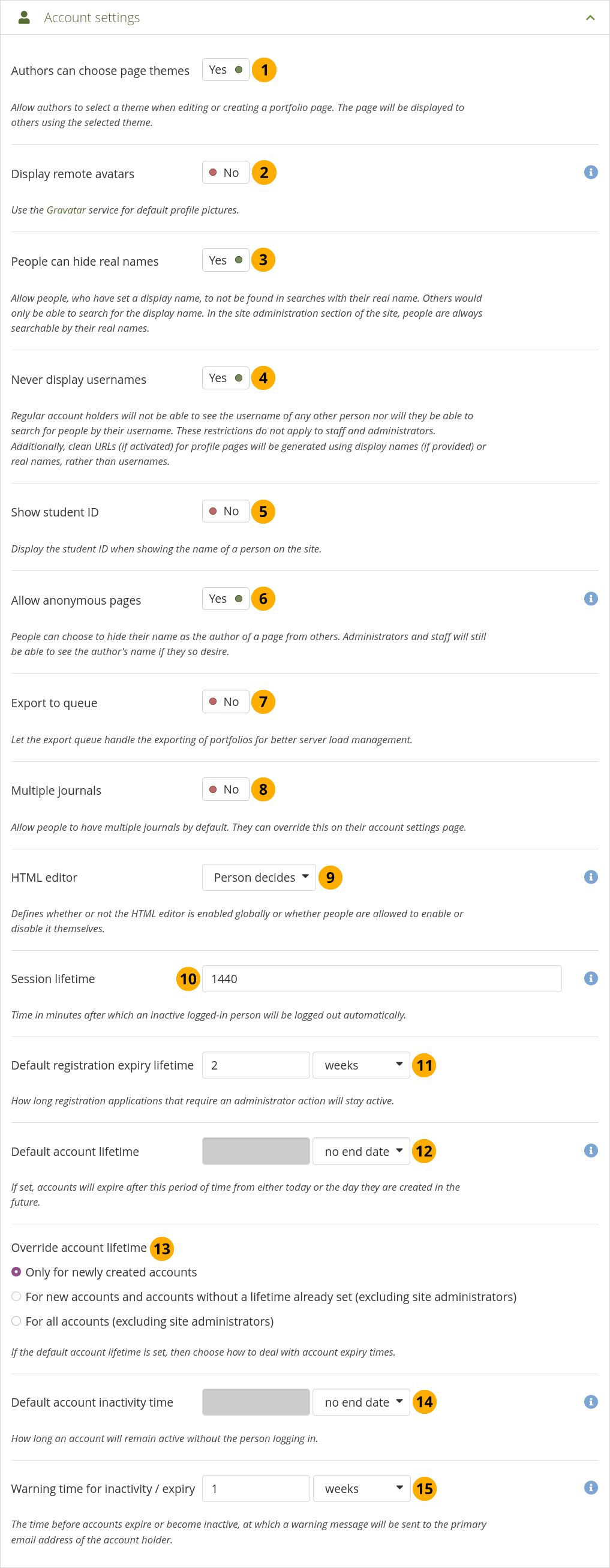Open help for Warning time for inactivity
This screenshot has height=1568, width=610.
pos(591,1488)
